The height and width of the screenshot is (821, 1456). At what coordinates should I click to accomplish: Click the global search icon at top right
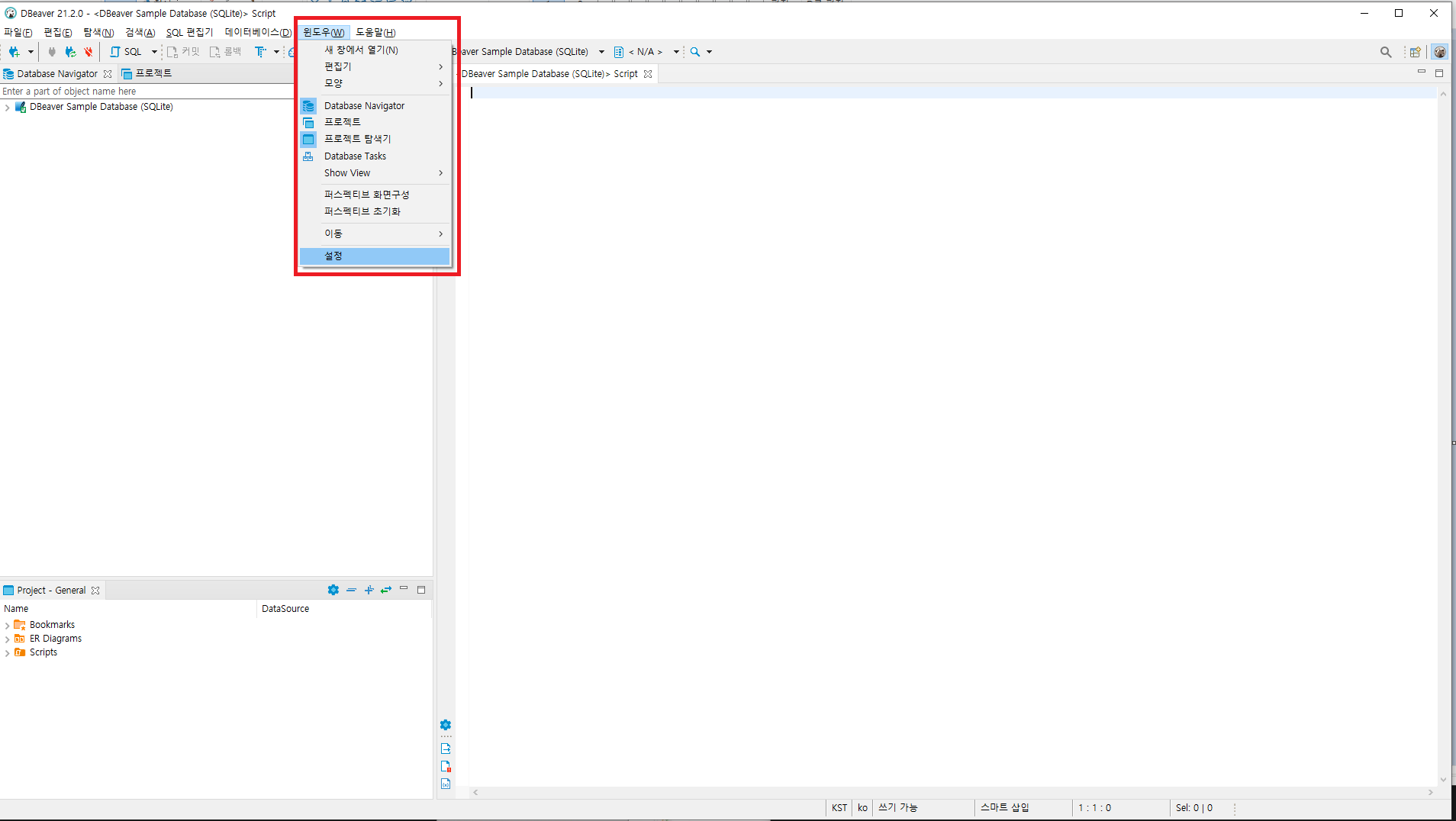1386,52
